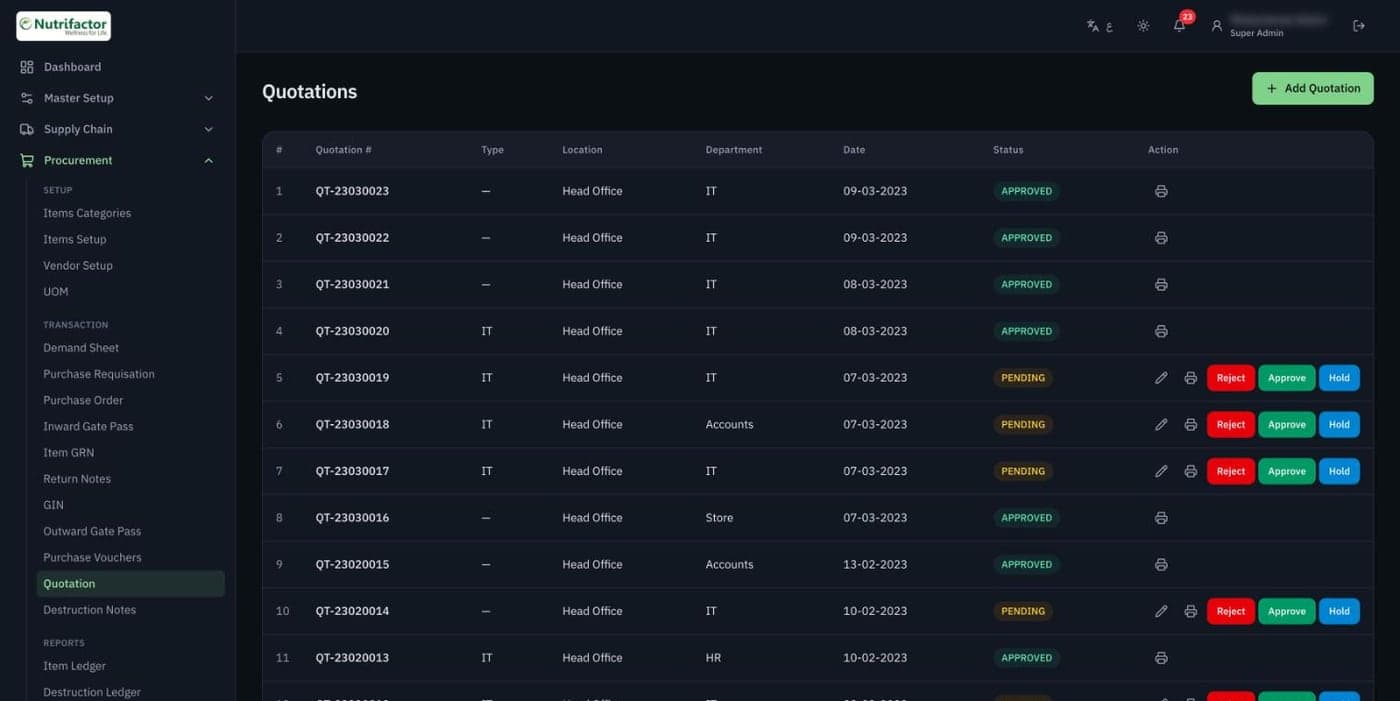The width and height of the screenshot is (1400, 701).
Task: Open Items Categories in sidebar
Action: (87, 213)
